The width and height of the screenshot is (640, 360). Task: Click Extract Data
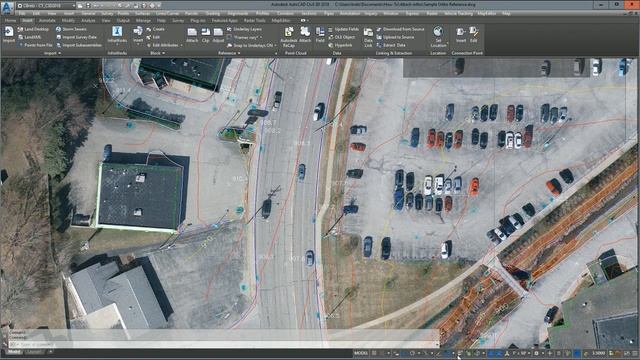[x=391, y=45]
